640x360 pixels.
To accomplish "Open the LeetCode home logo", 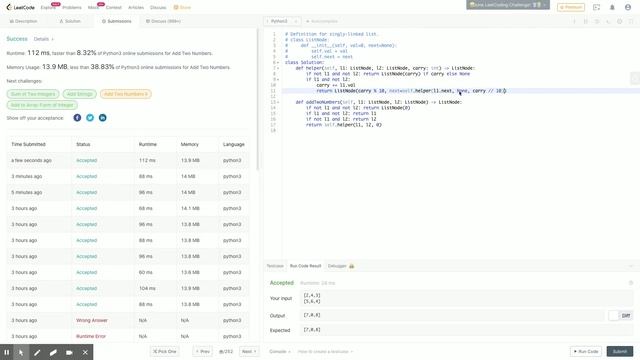I will pos(20,7).
